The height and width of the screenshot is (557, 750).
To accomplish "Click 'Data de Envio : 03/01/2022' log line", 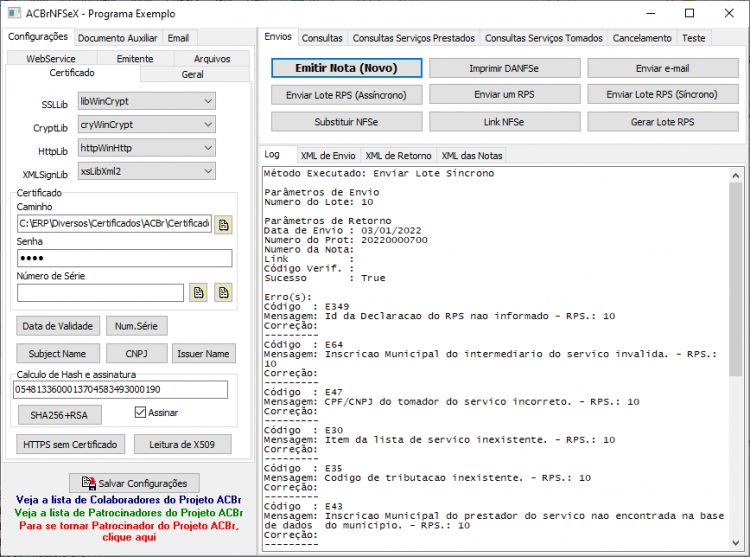I will point(342,230).
